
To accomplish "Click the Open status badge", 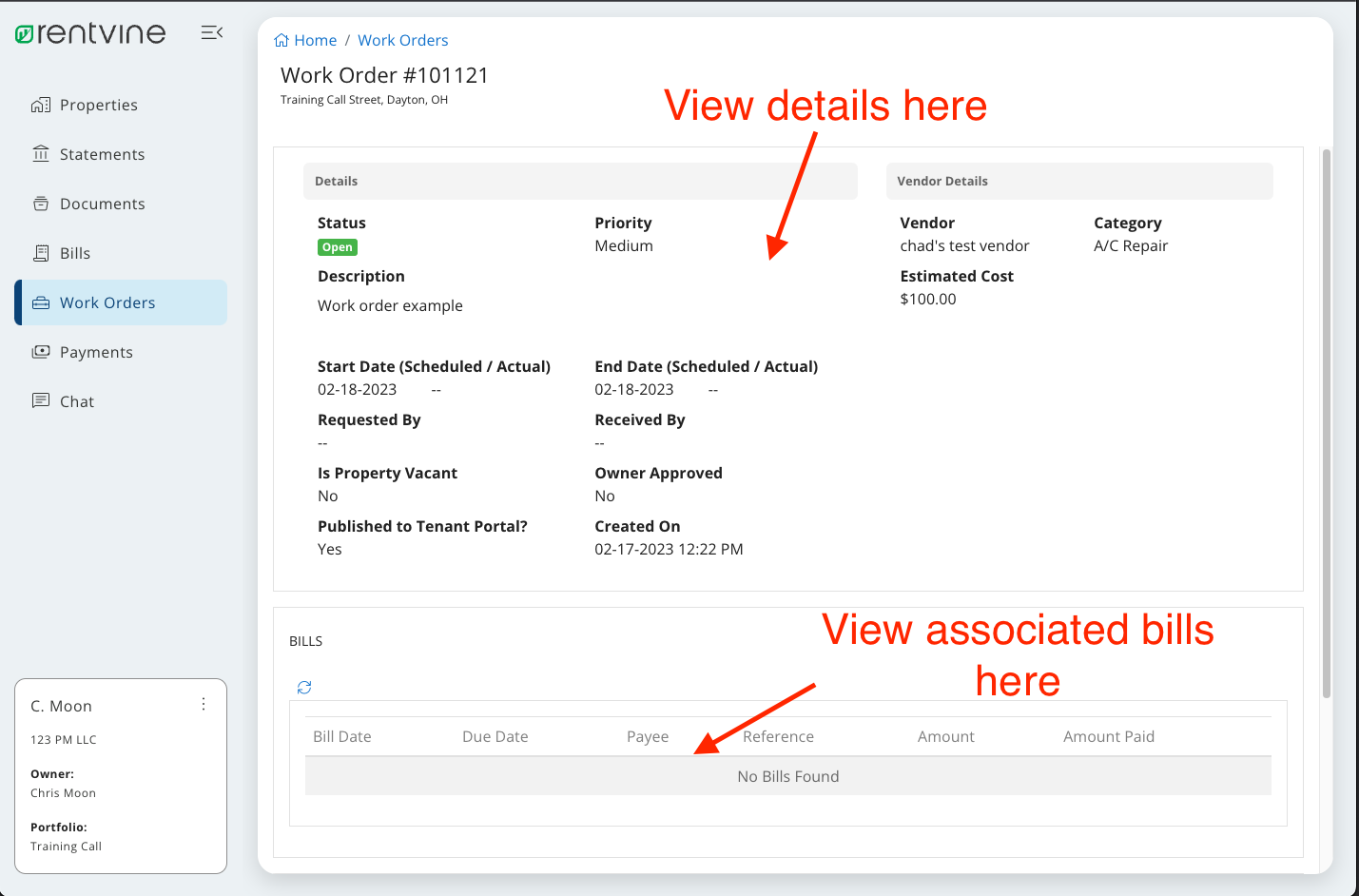I will click(338, 247).
